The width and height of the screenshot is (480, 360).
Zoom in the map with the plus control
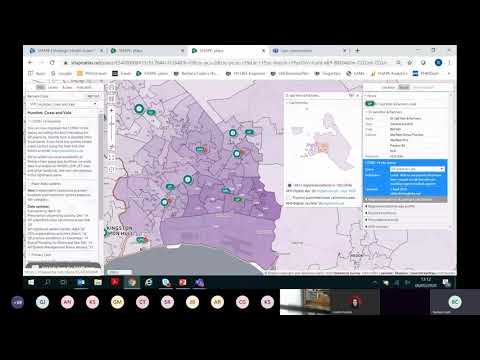(112, 110)
